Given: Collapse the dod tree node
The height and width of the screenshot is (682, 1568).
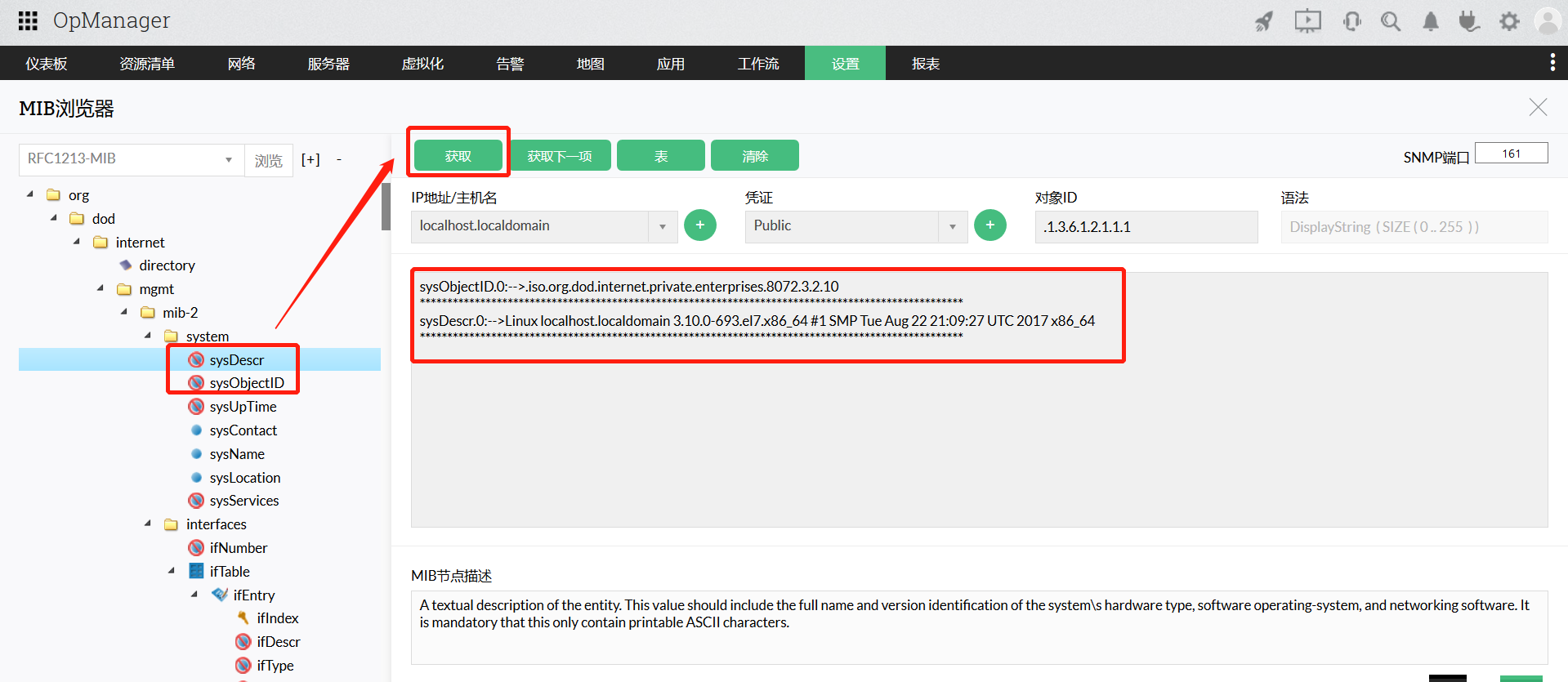Looking at the screenshot, I should pos(54,218).
